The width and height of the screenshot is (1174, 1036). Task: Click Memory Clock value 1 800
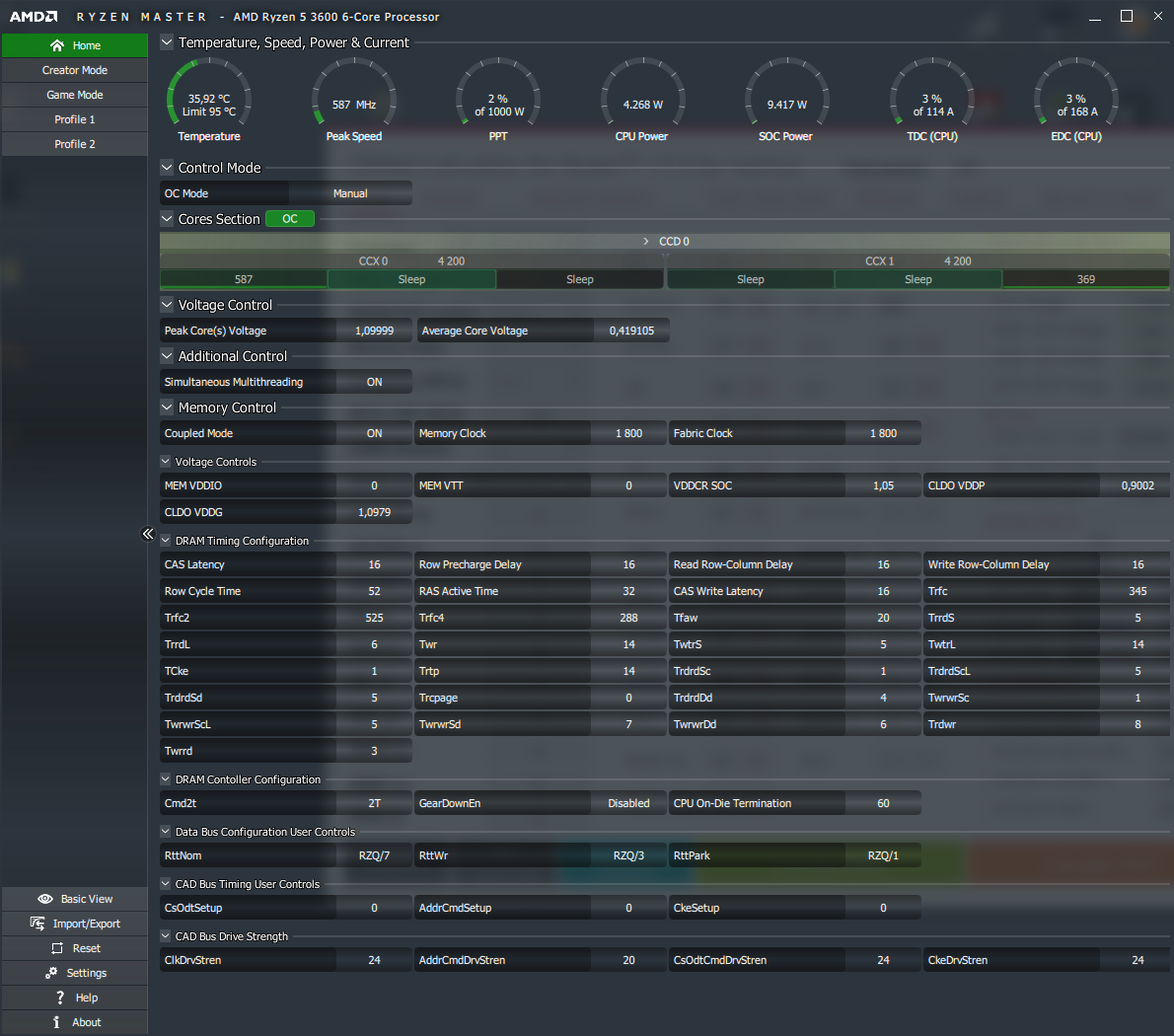629,433
